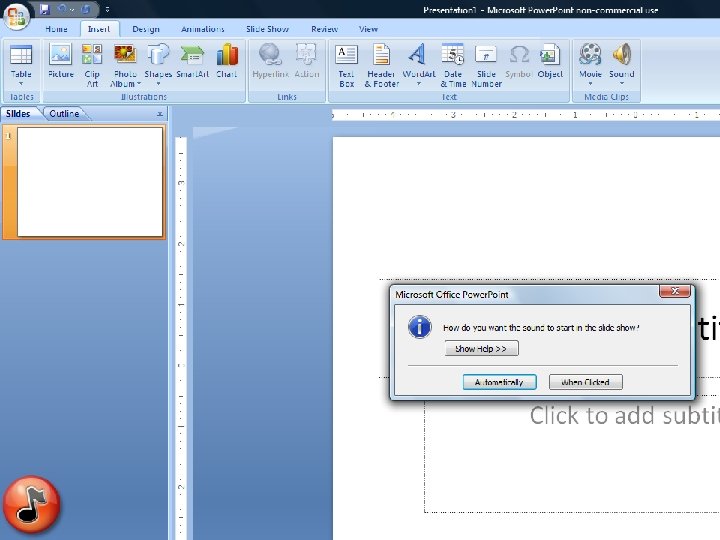
Task: Switch to the Home ribbon tab
Action: pos(56,29)
